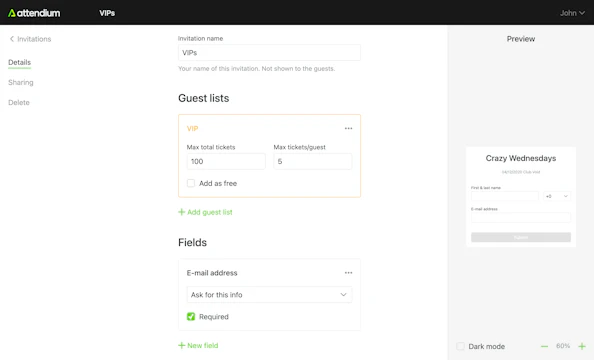Select the Details sidebar item
This screenshot has width=594, height=360.
coord(19,62)
